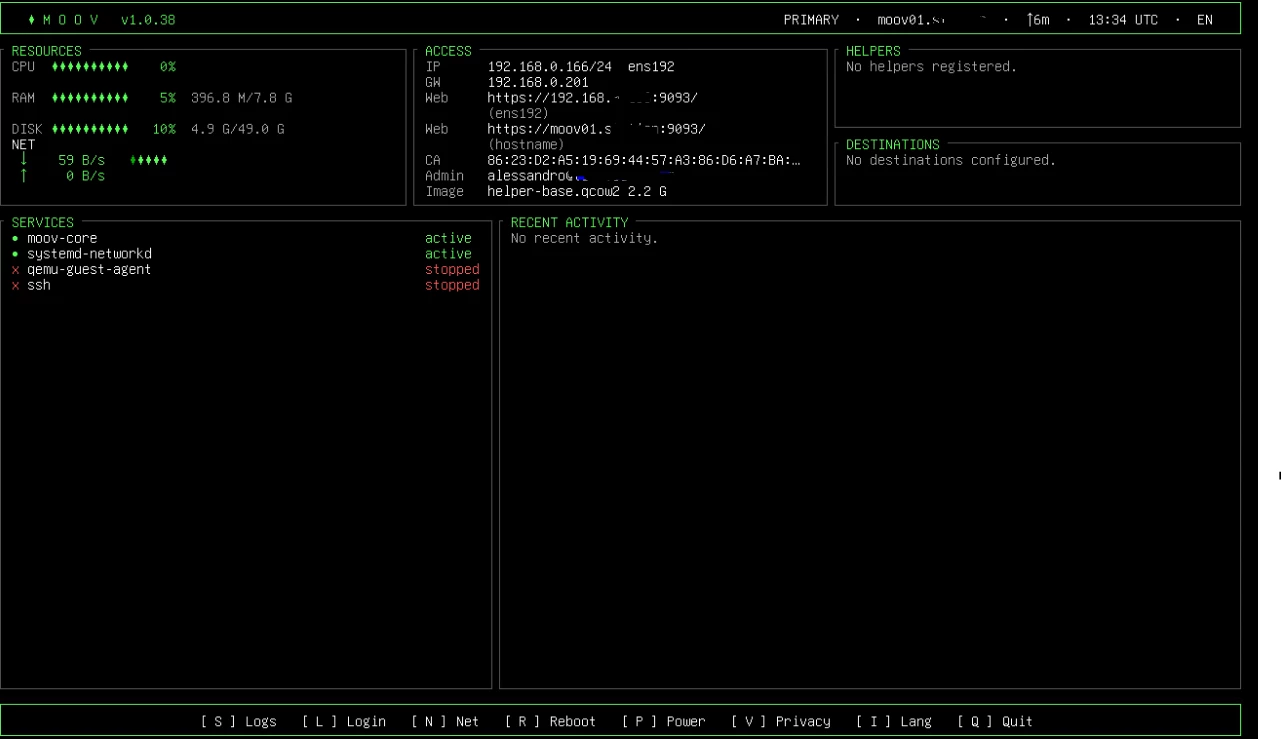The height and width of the screenshot is (739, 1281).
Task: Click the RAM 5% reading
Action: coord(168,98)
